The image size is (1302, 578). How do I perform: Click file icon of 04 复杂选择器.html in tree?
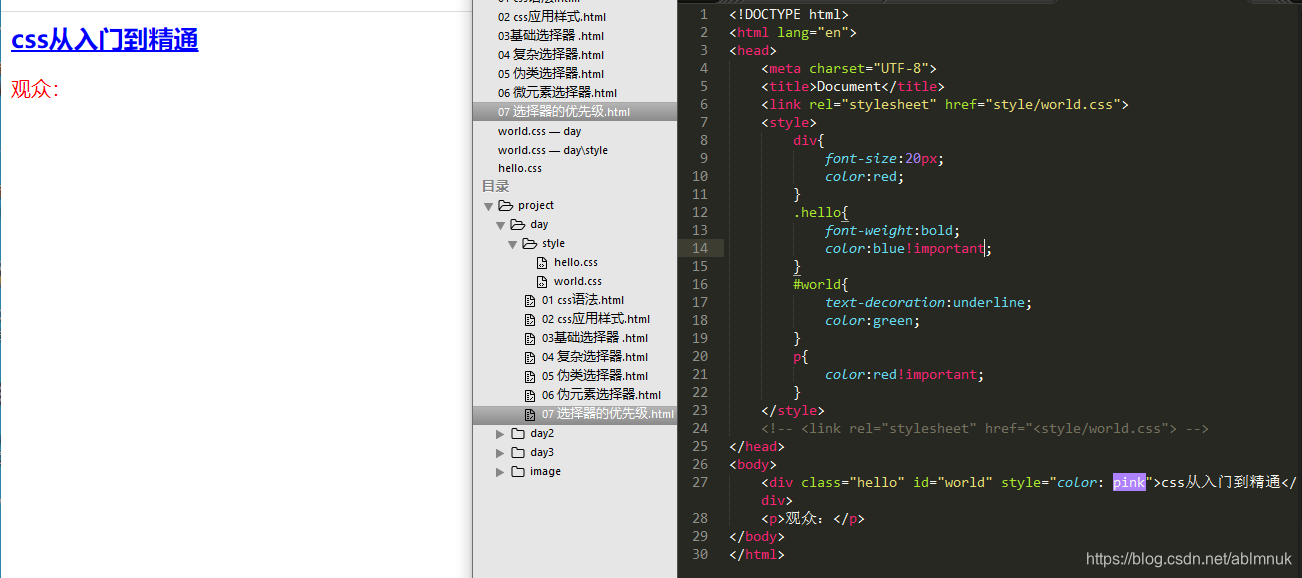pos(530,357)
